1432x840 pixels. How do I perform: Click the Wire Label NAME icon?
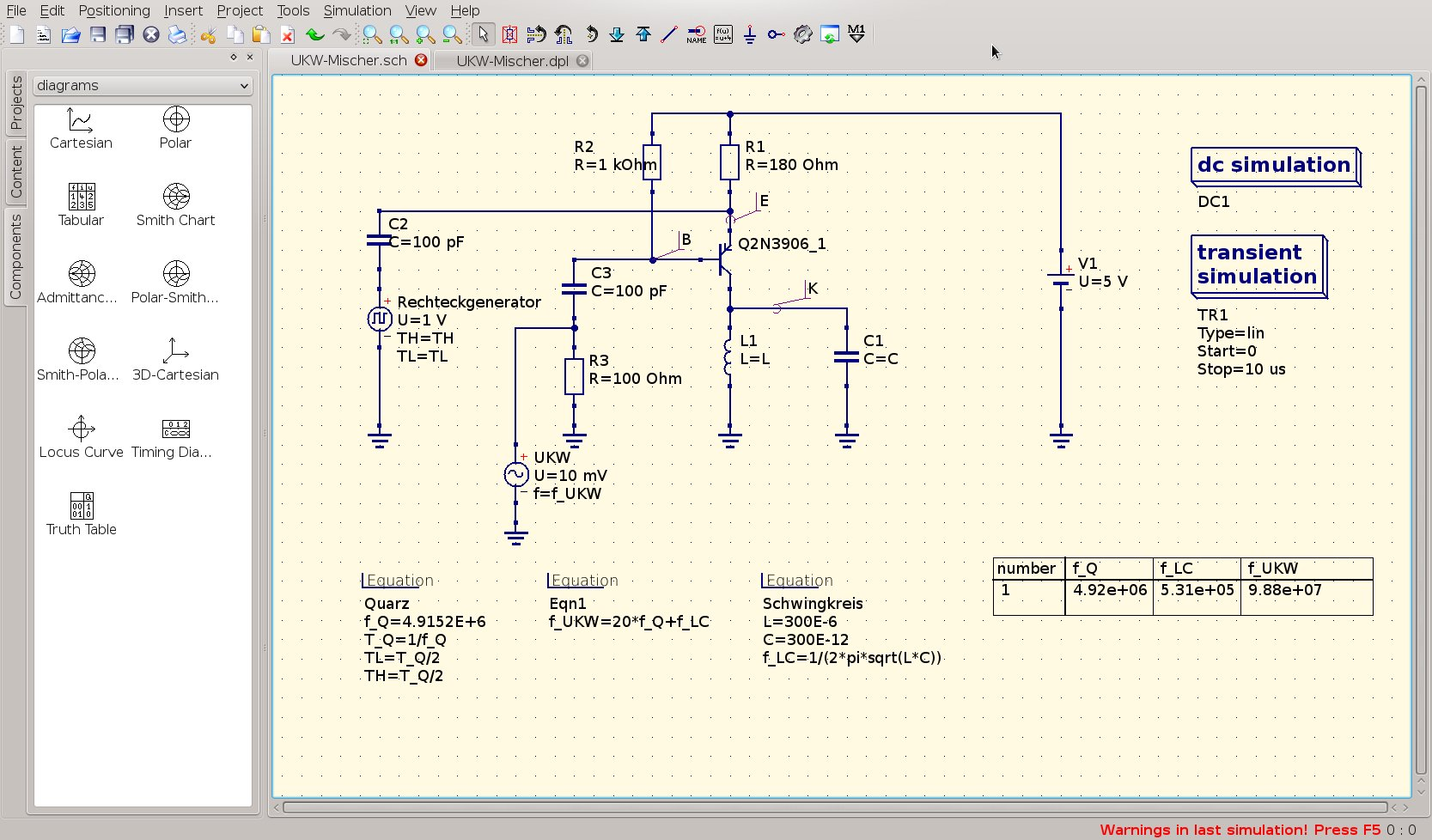[x=696, y=34]
